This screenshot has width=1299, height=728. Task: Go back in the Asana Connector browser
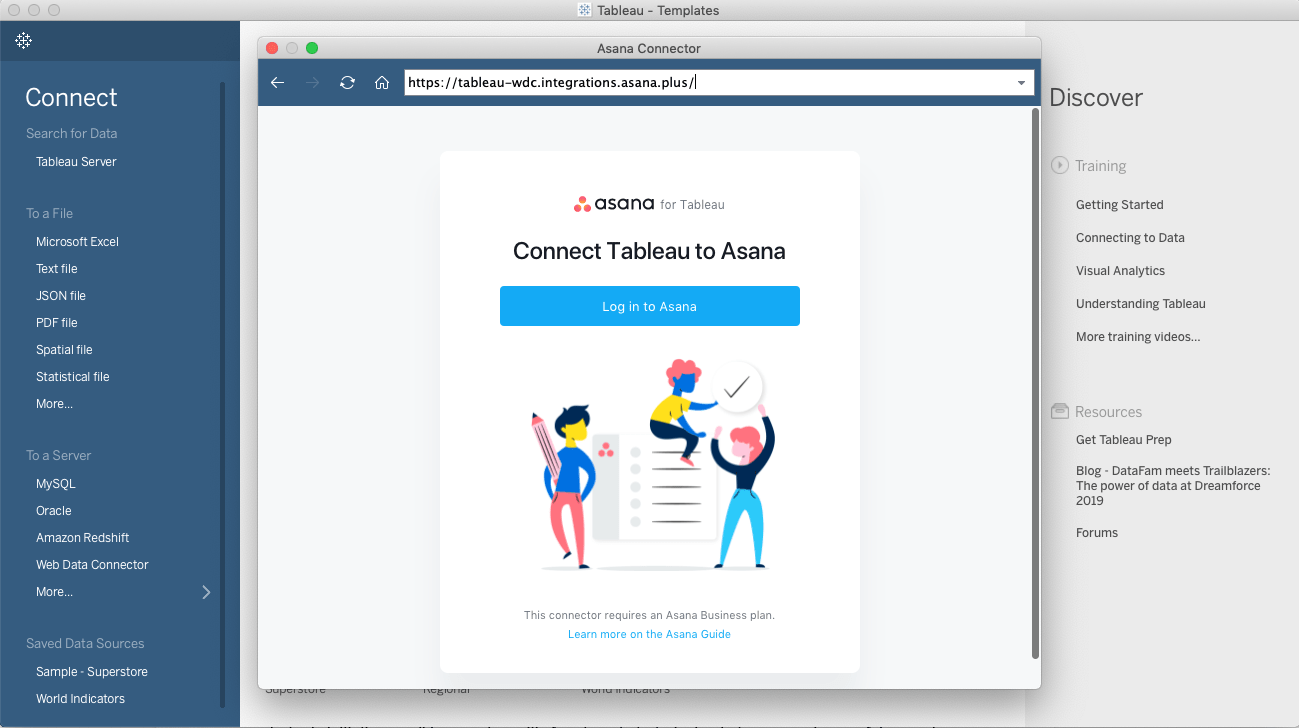click(278, 83)
